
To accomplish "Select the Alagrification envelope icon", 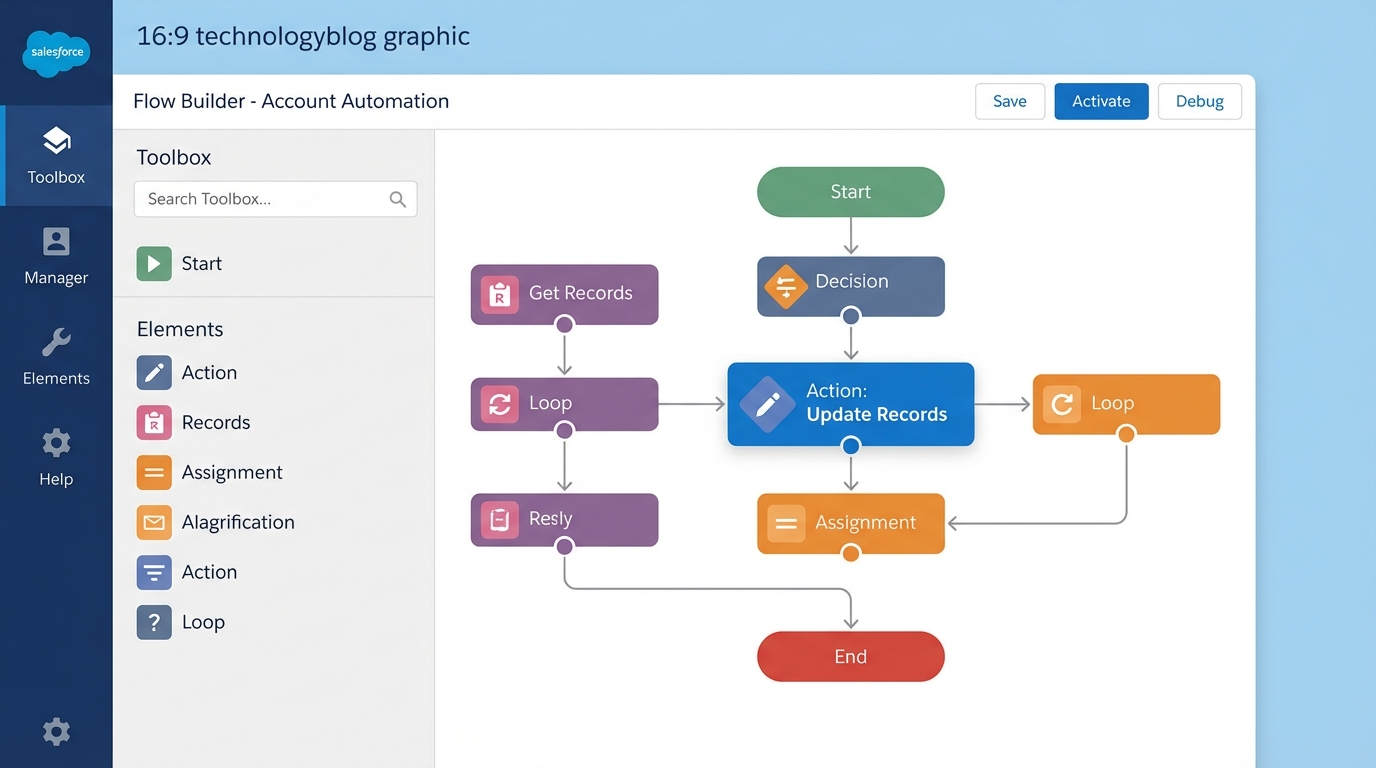I will click(x=153, y=522).
